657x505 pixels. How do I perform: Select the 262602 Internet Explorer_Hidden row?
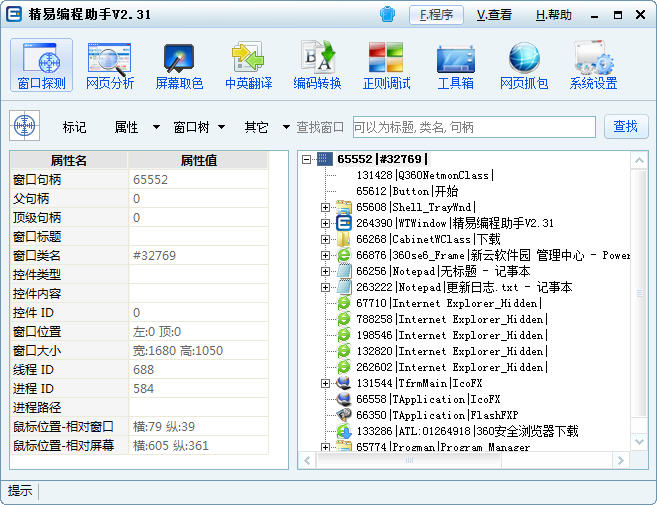pyautogui.click(x=452, y=367)
